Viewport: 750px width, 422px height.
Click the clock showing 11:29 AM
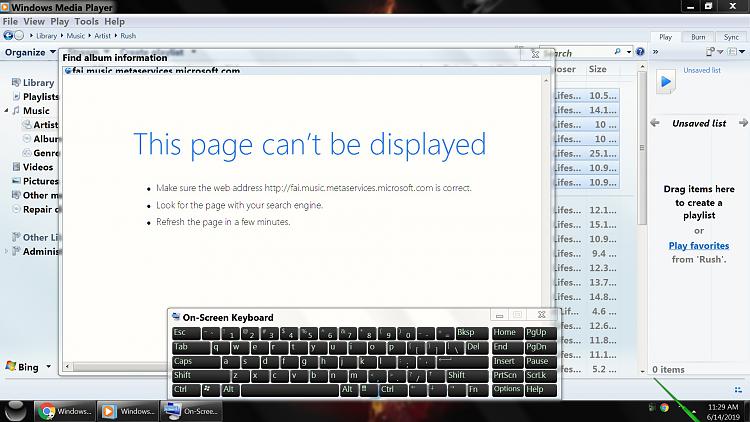coord(723,407)
